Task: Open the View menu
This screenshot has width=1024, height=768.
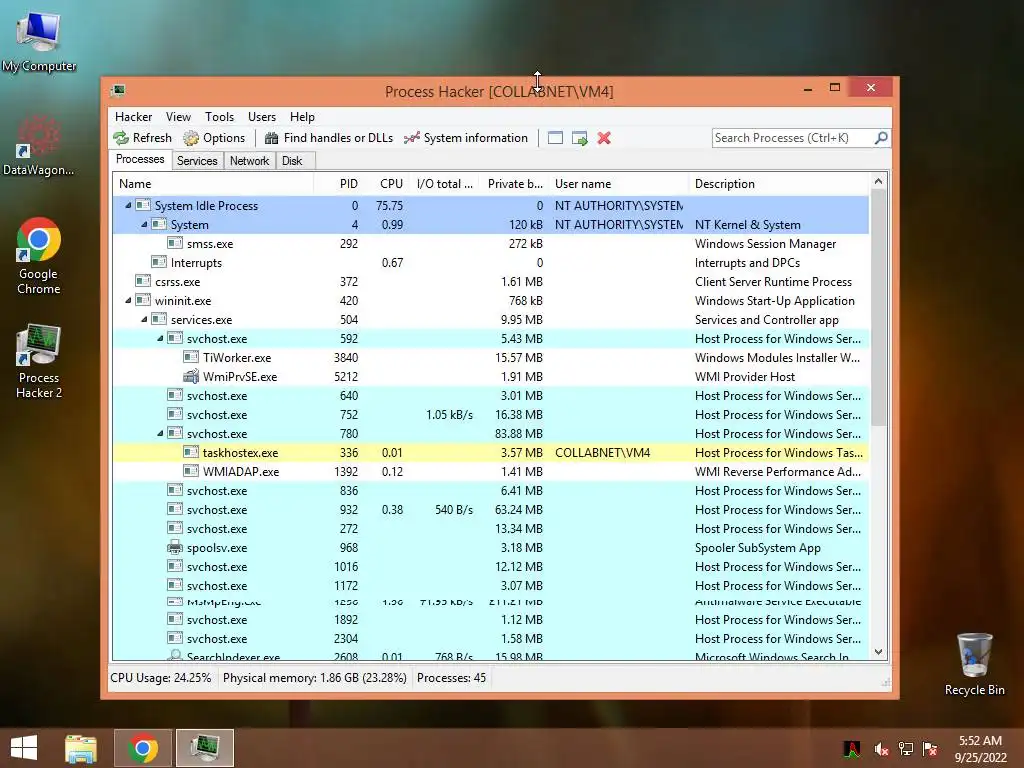Action: click(178, 117)
